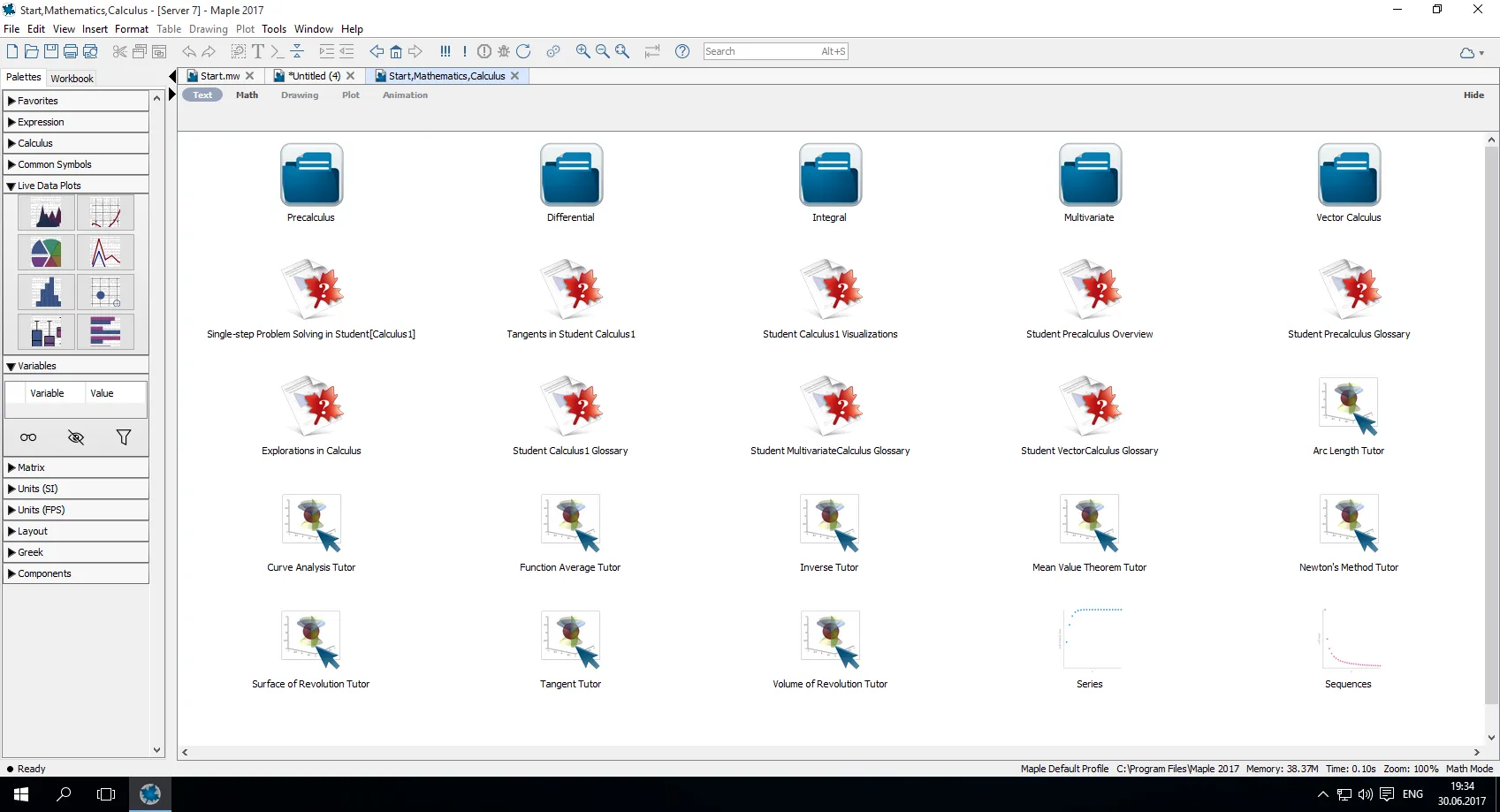The image size is (1500, 812).
Task: Insert a pie chart from Live Data Plots
Action: [x=46, y=253]
